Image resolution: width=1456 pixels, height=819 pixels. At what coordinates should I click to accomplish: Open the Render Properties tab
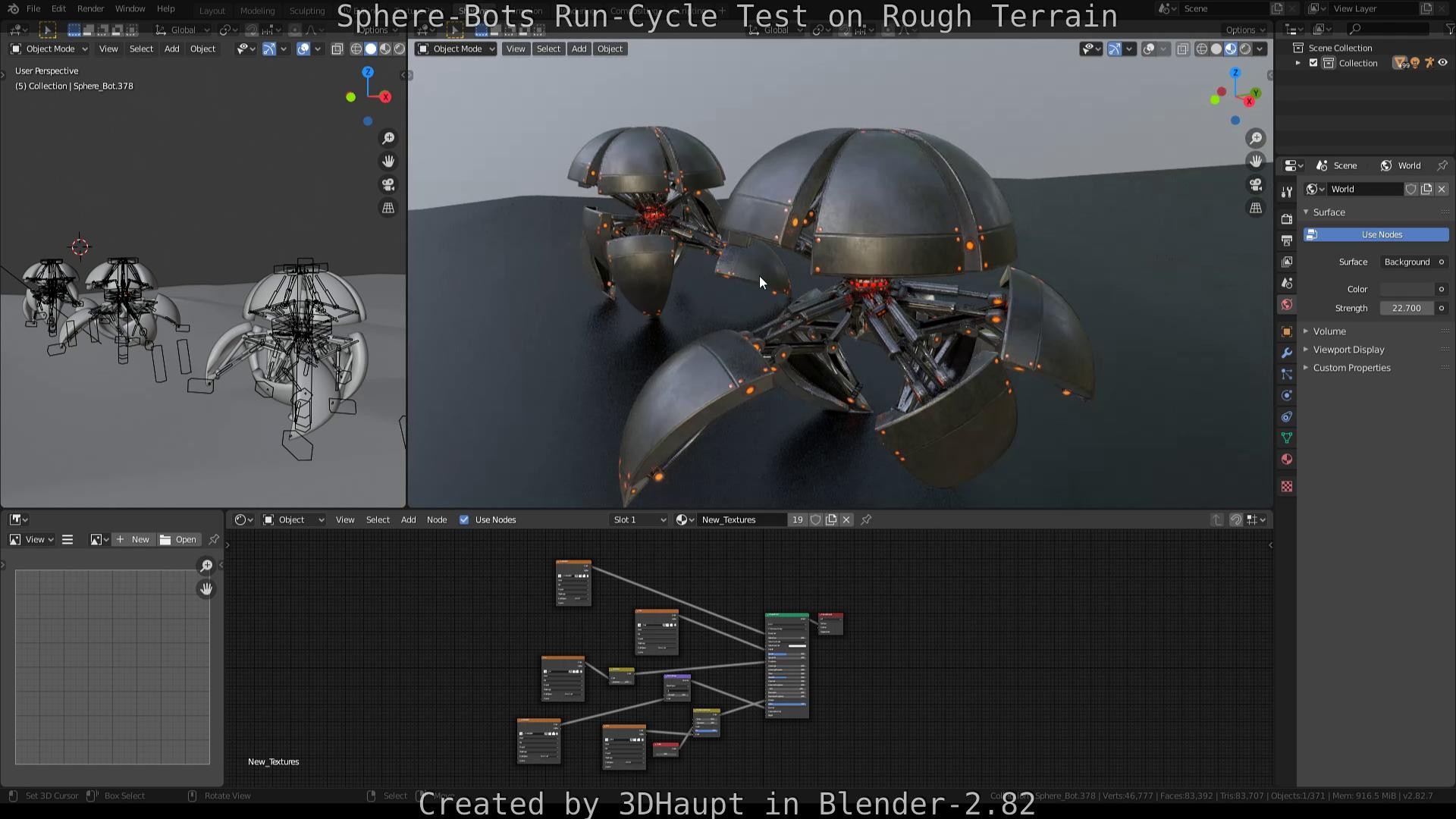point(1286,218)
